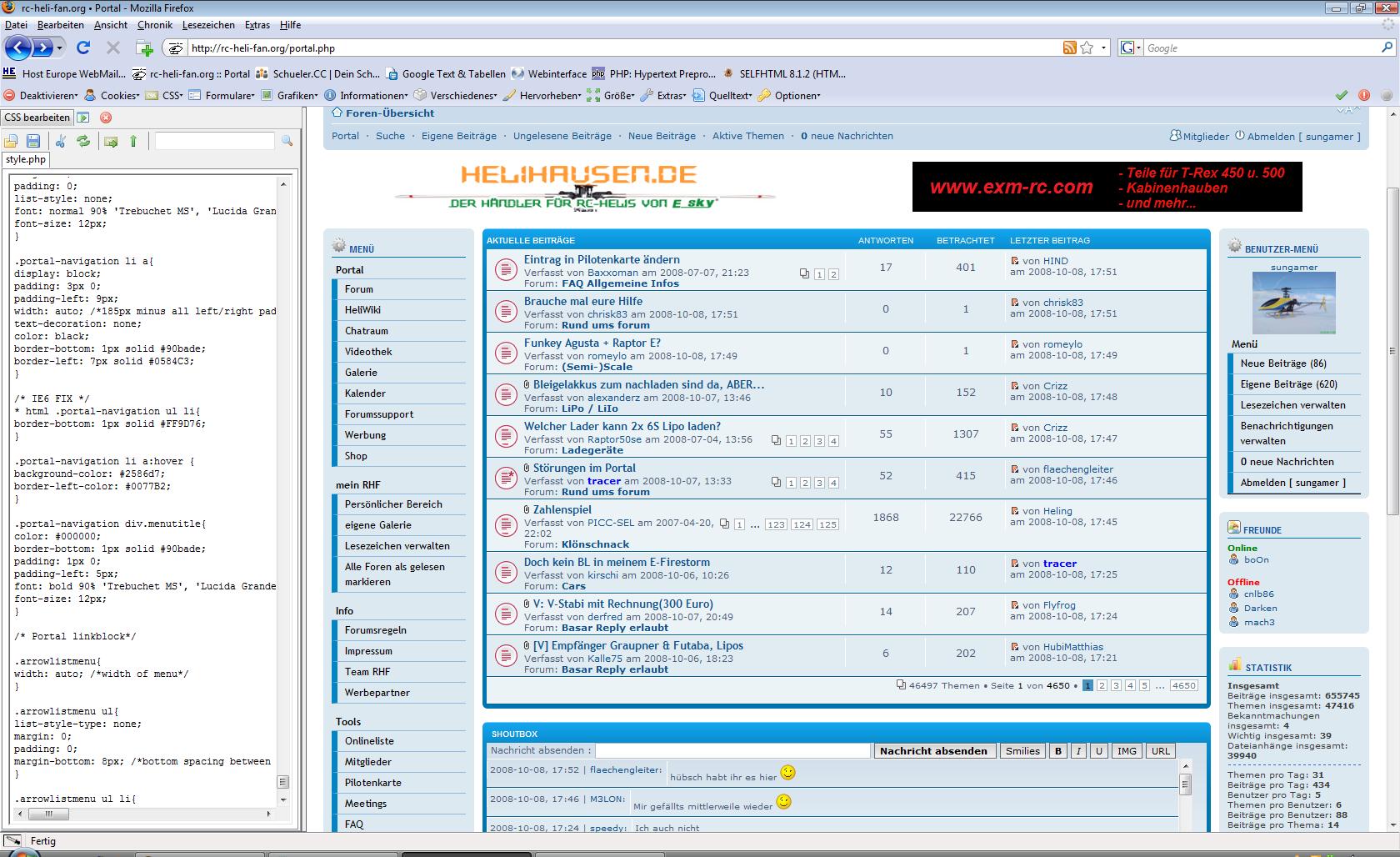Open the Forum link in portal menu
1400x857 pixels.
[358, 289]
